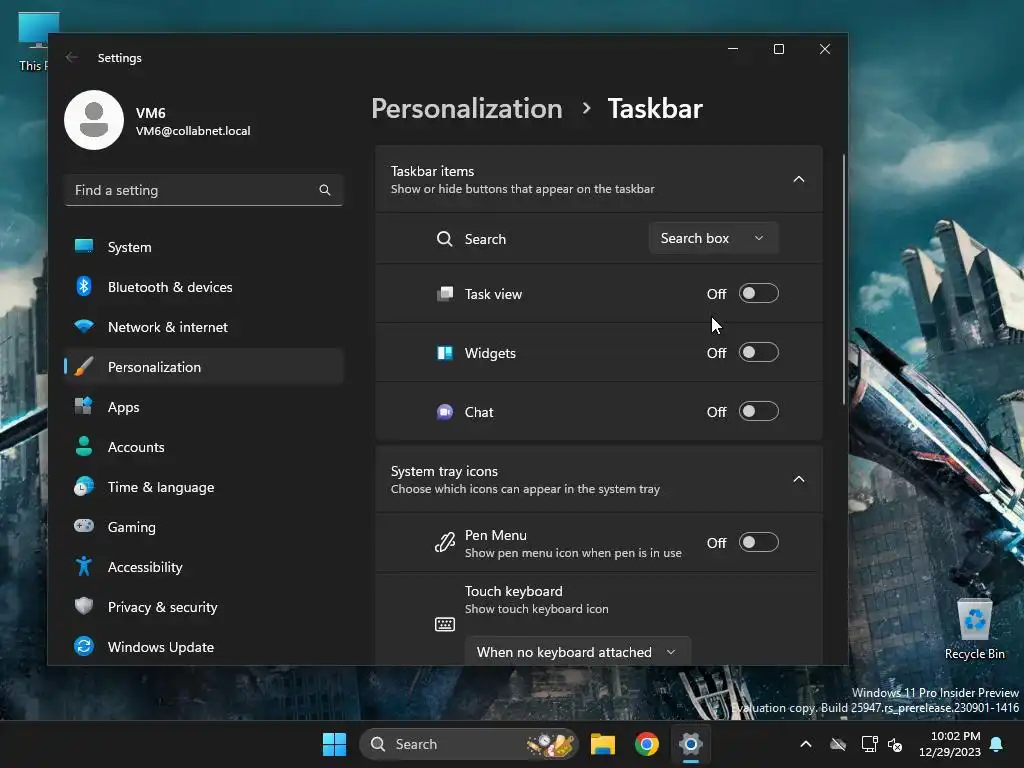Click the Widgets icon
The width and height of the screenshot is (1024, 768).
[x=445, y=353]
